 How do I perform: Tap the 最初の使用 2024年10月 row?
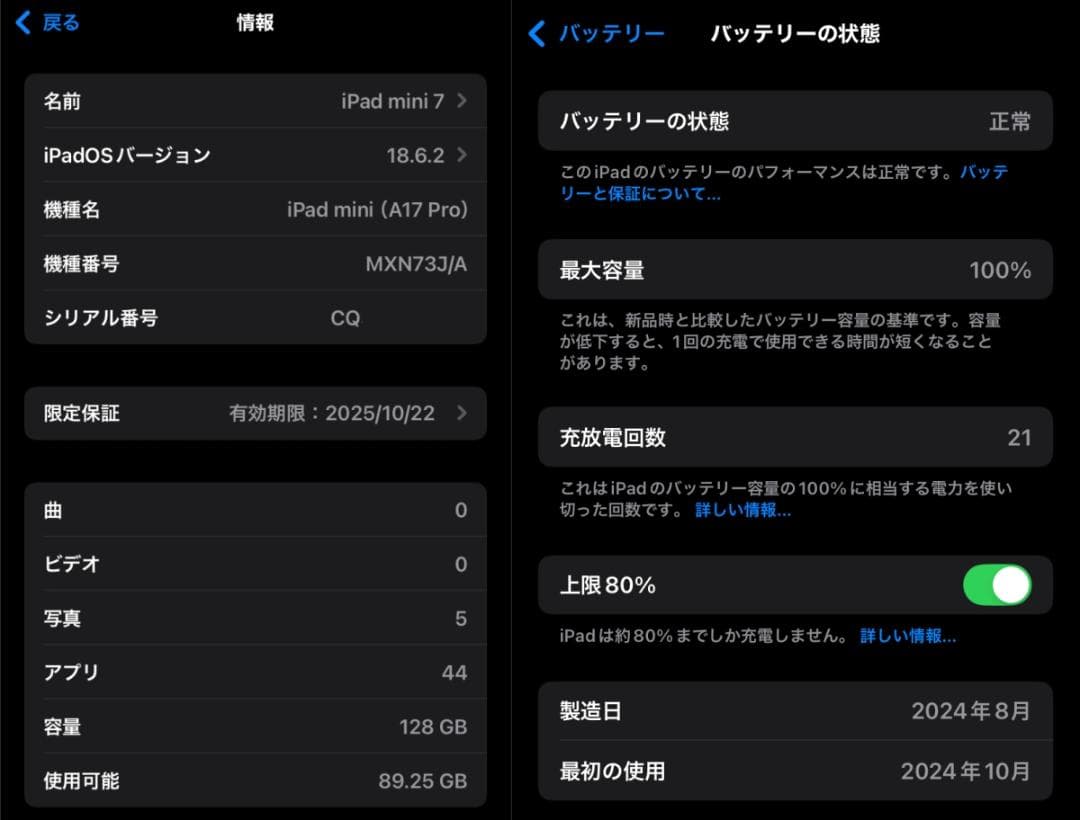(795, 771)
